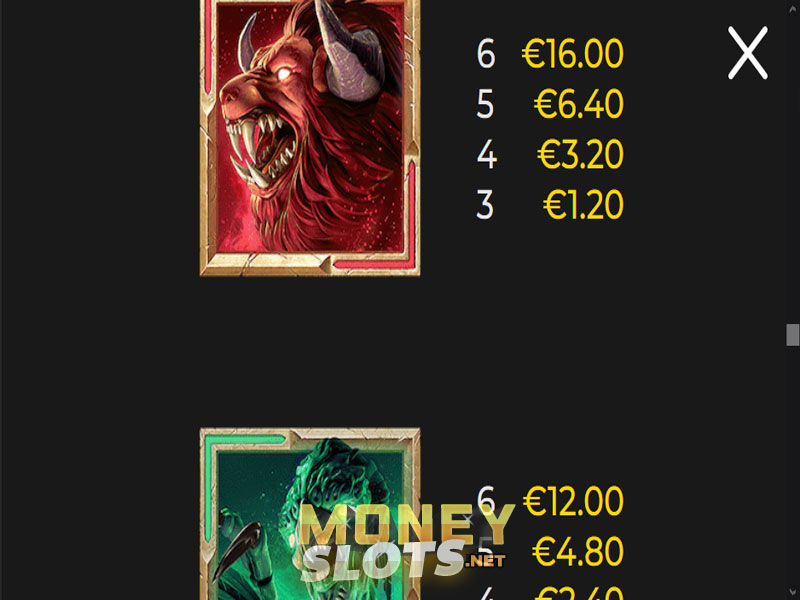Select the €3.20 payout value
The image size is (800, 600).
coord(581,155)
